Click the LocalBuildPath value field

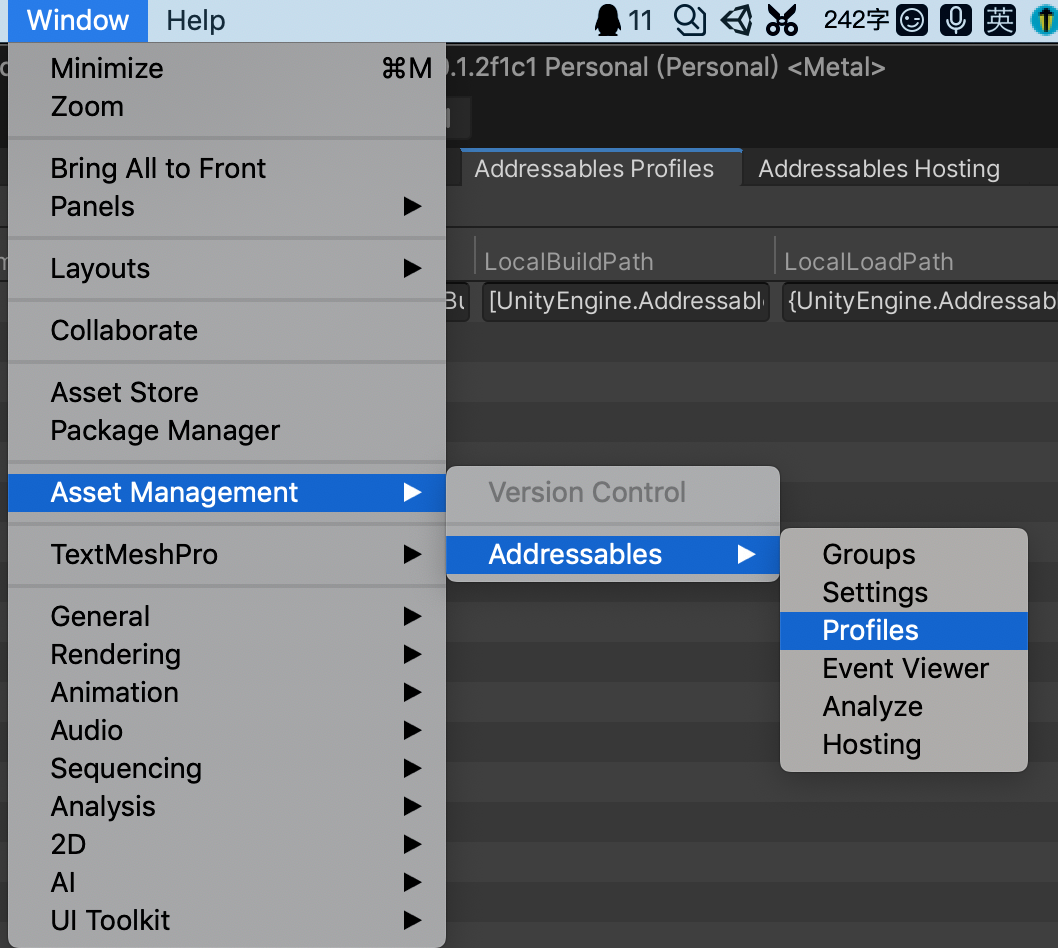click(625, 300)
